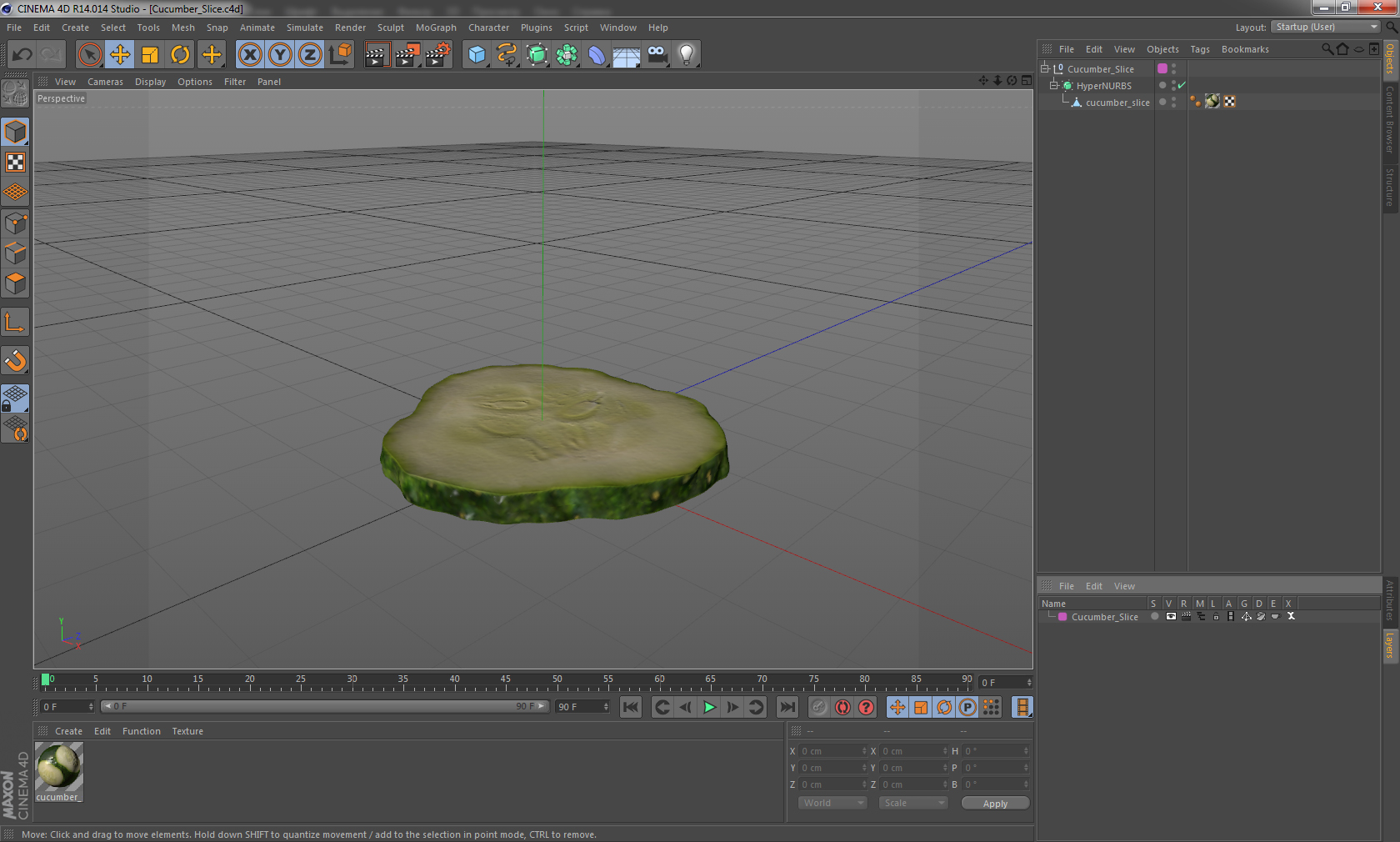Switch coordinate system icon

[x=340, y=55]
